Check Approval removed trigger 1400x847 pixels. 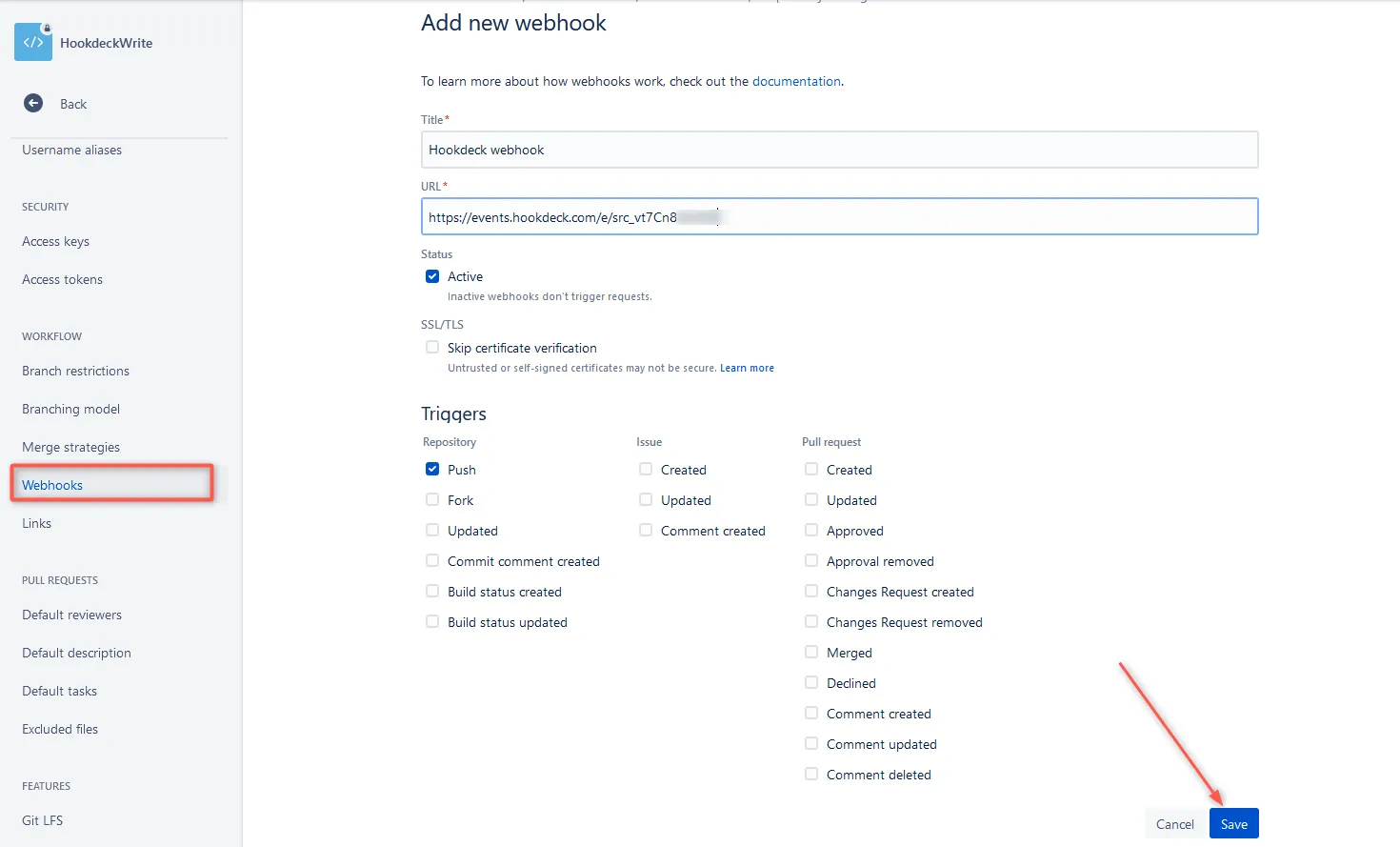(811, 560)
